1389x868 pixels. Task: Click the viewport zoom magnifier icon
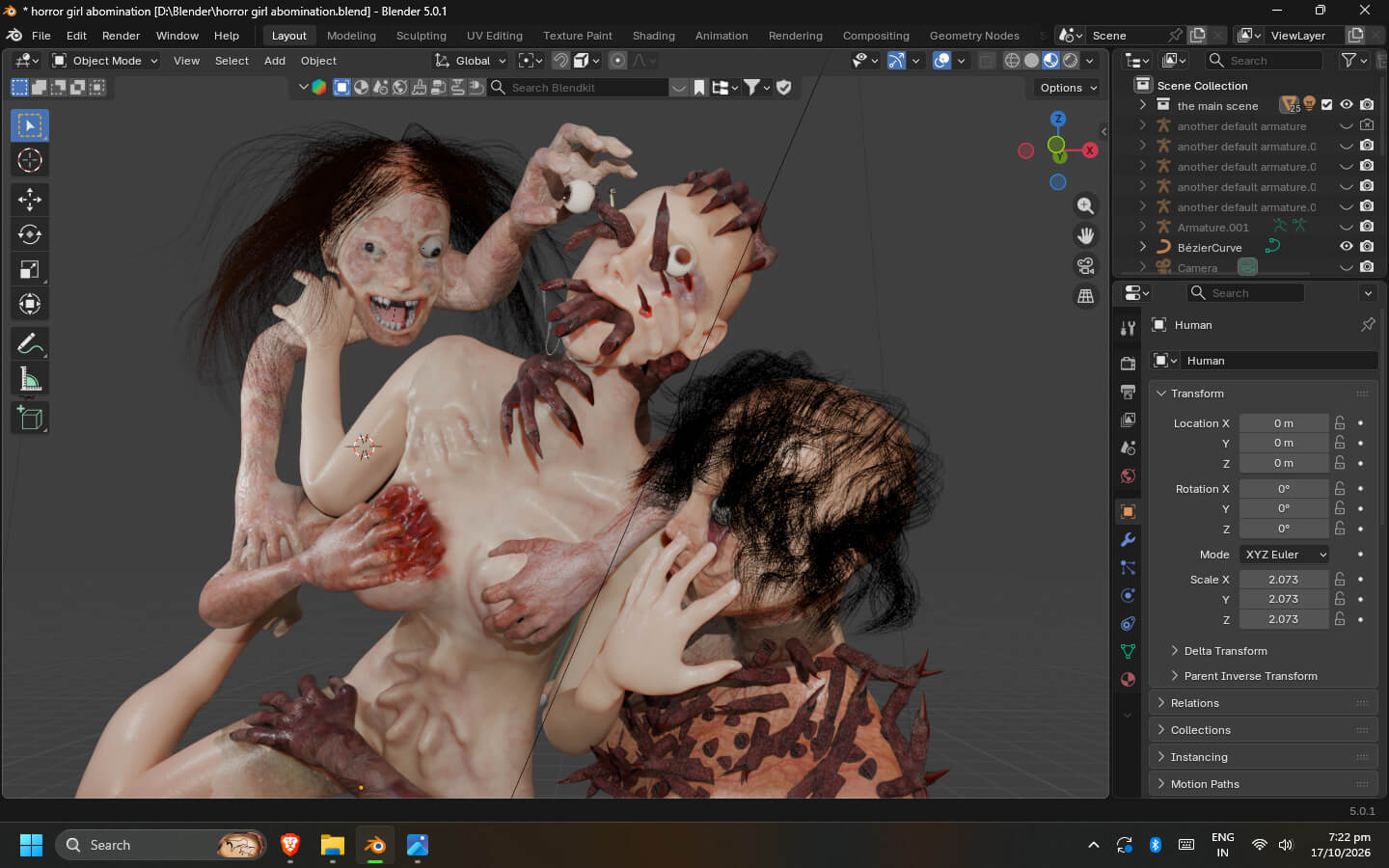coord(1086,205)
